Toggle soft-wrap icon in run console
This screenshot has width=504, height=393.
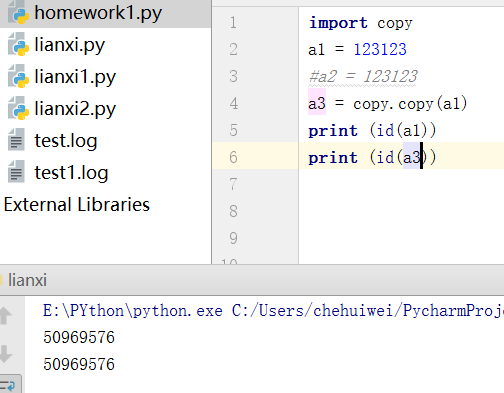(x=7, y=386)
